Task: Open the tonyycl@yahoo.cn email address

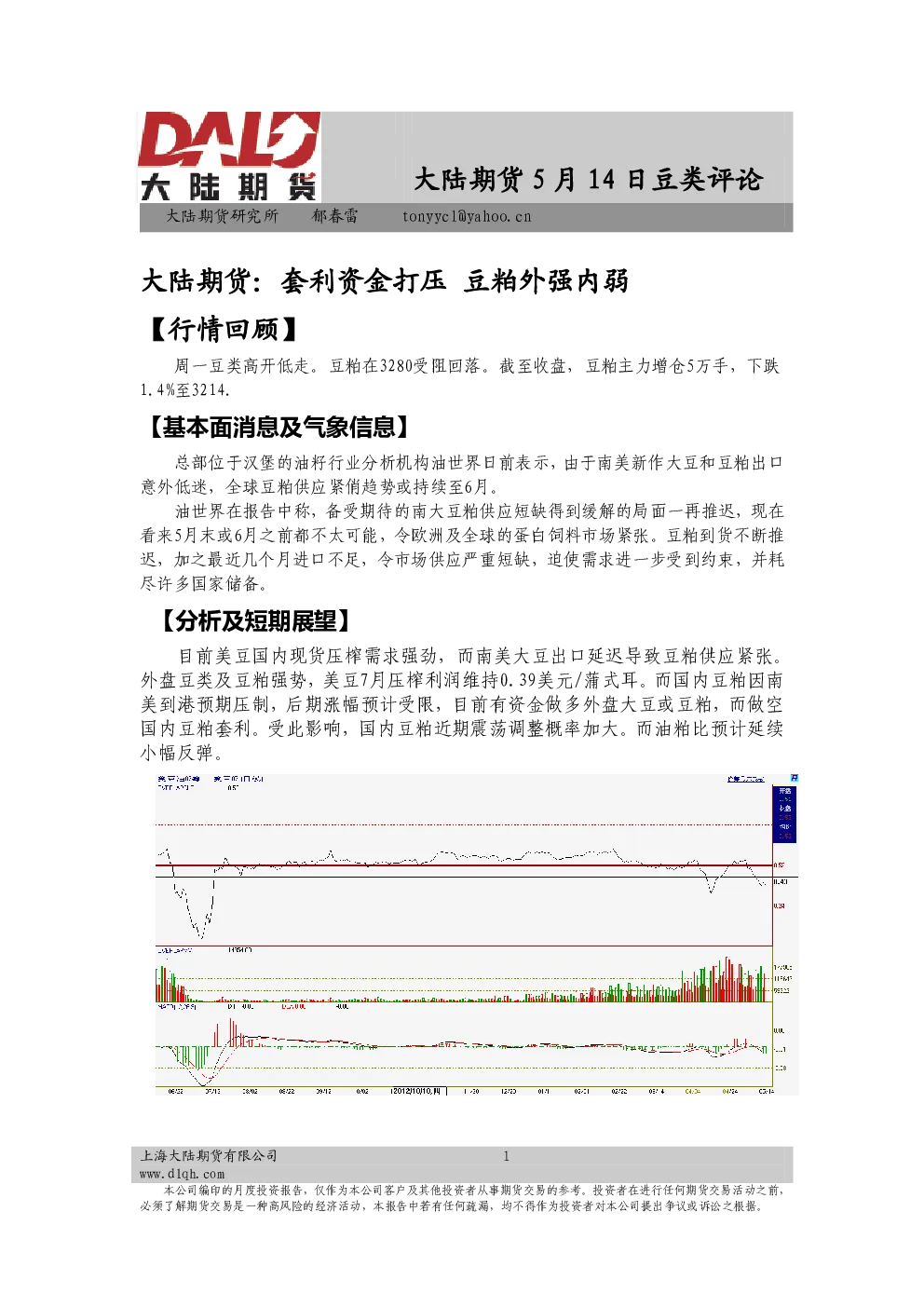Action: pyautogui.click(x=467, y=216)
